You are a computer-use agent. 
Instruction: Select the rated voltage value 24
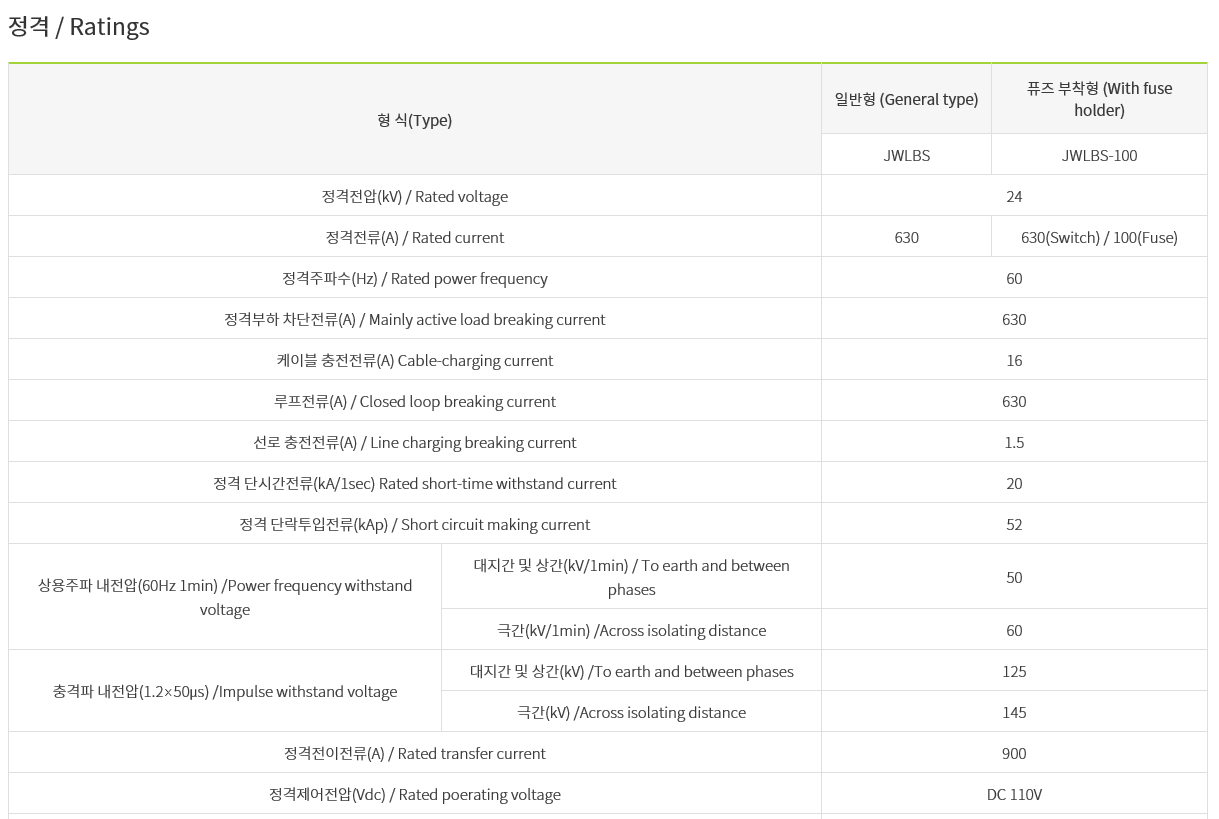[1014, 196]
